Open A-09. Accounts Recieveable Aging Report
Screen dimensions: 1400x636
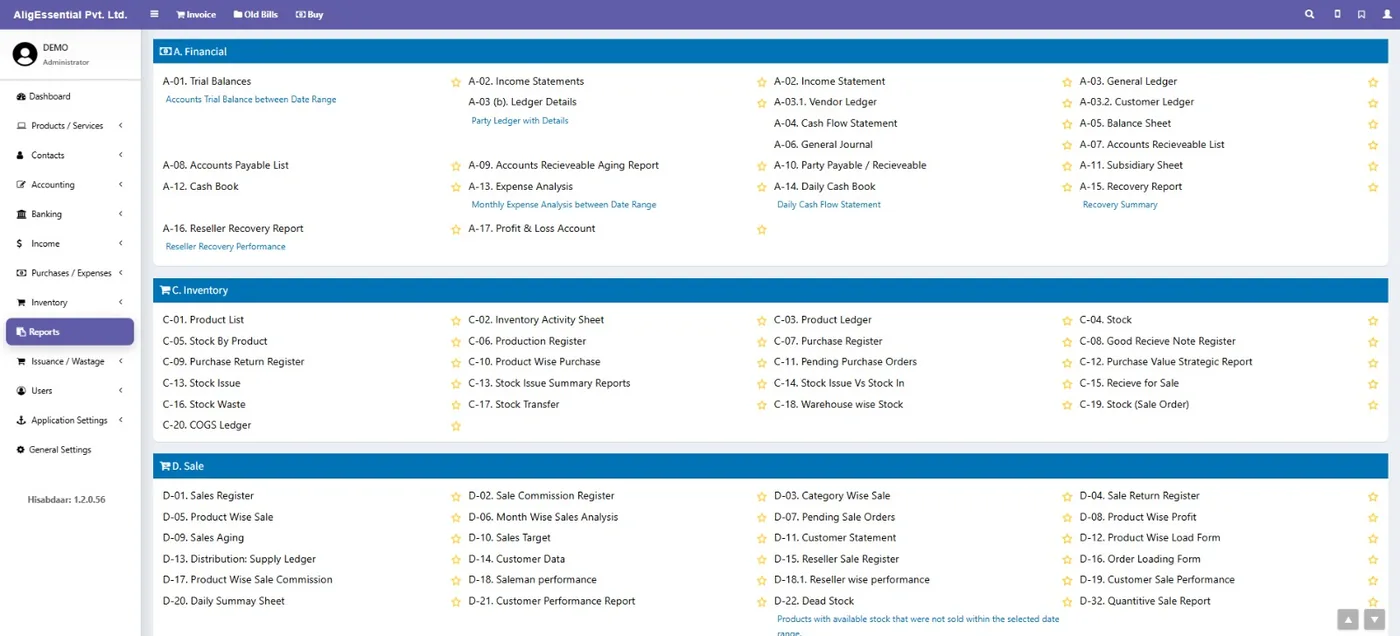pyautogui.click(x=564, y=166)
